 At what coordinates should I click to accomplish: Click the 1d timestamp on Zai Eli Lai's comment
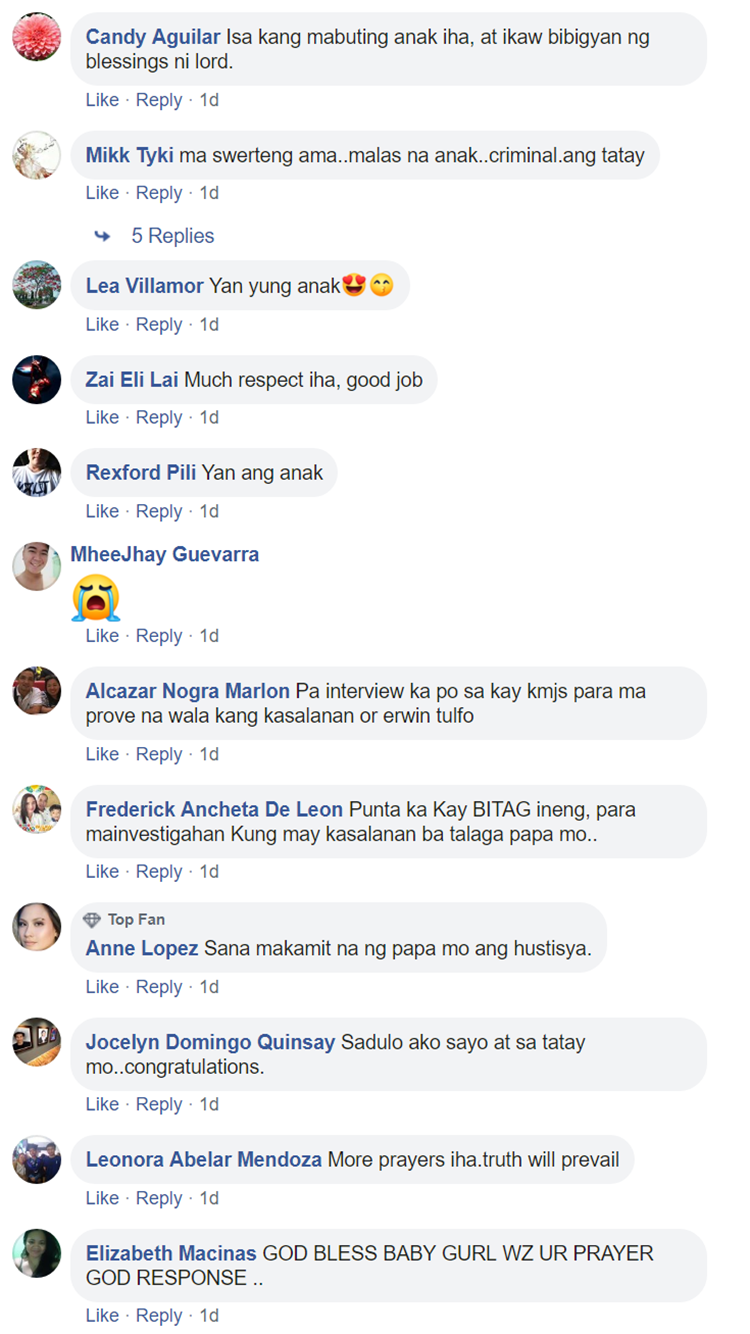pyautogui.click(x=209, y=418)
